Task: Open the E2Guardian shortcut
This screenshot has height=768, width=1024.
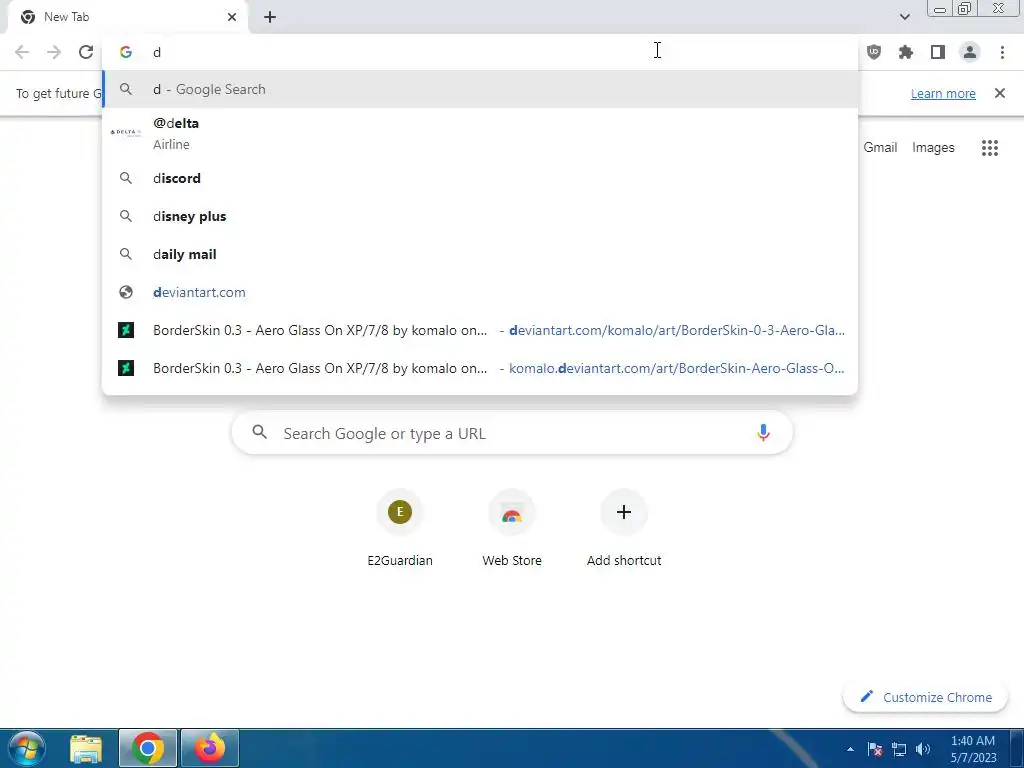Action: tap(400, 529)
